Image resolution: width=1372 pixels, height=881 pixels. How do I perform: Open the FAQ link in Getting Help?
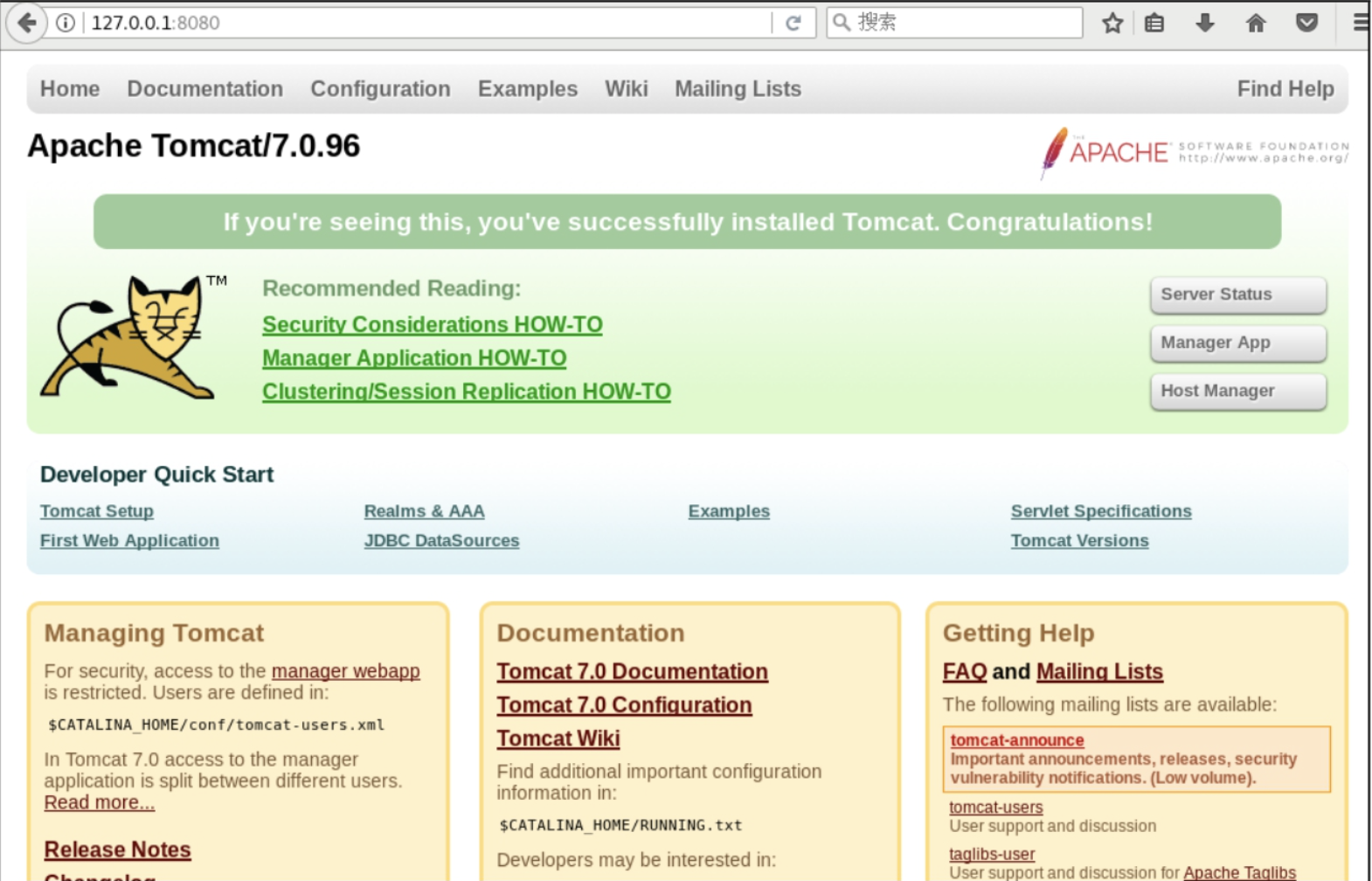(x=965, y=671)
